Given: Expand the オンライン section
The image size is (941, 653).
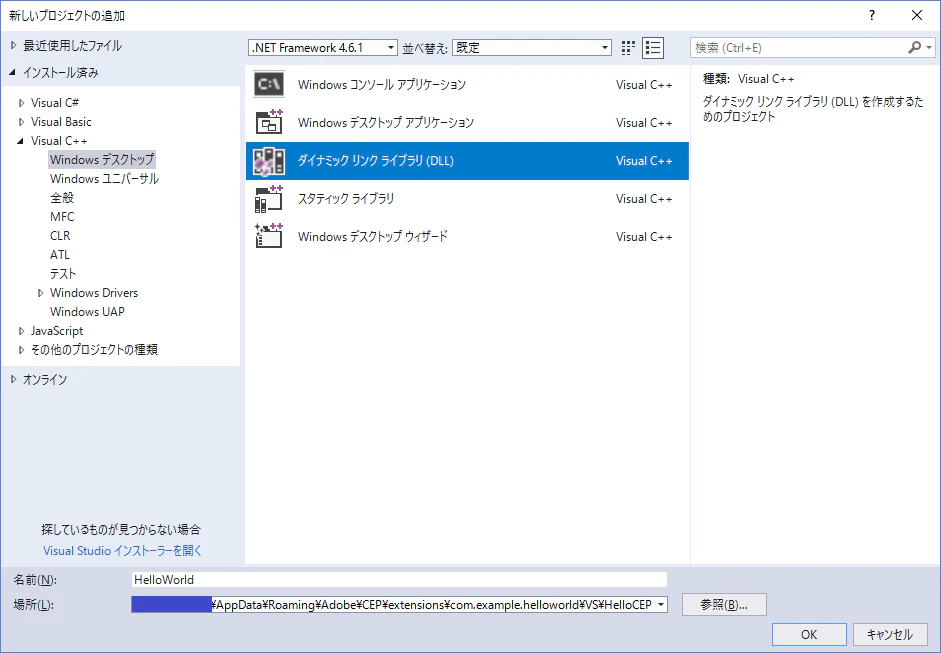Looking at the screenshot, I should [13, 379].
